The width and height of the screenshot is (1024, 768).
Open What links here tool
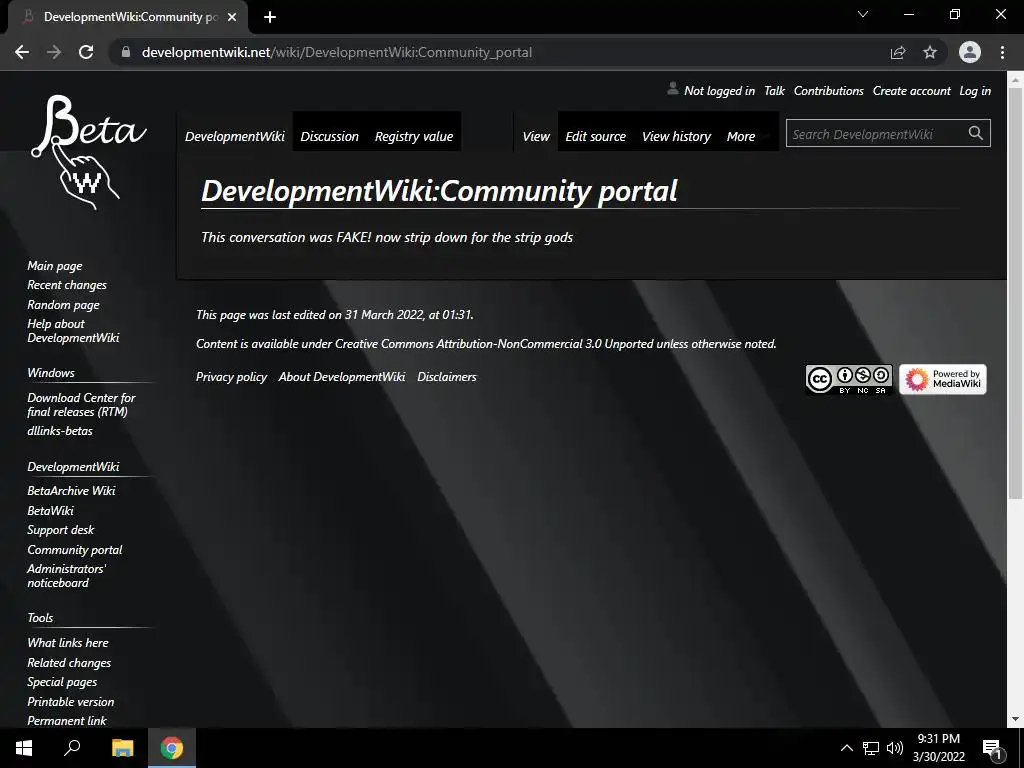tap(68, 643)
